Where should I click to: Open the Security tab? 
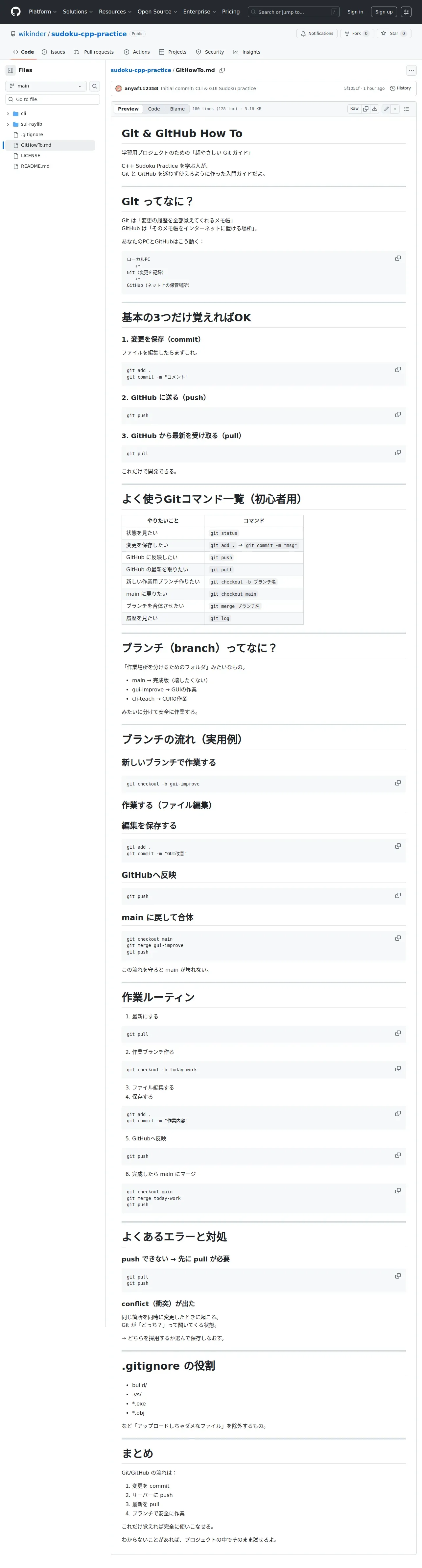tap(210, 52)
